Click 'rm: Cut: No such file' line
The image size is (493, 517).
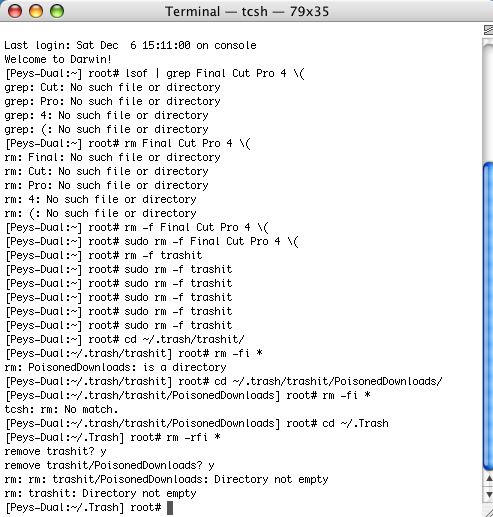click(106, 171)
